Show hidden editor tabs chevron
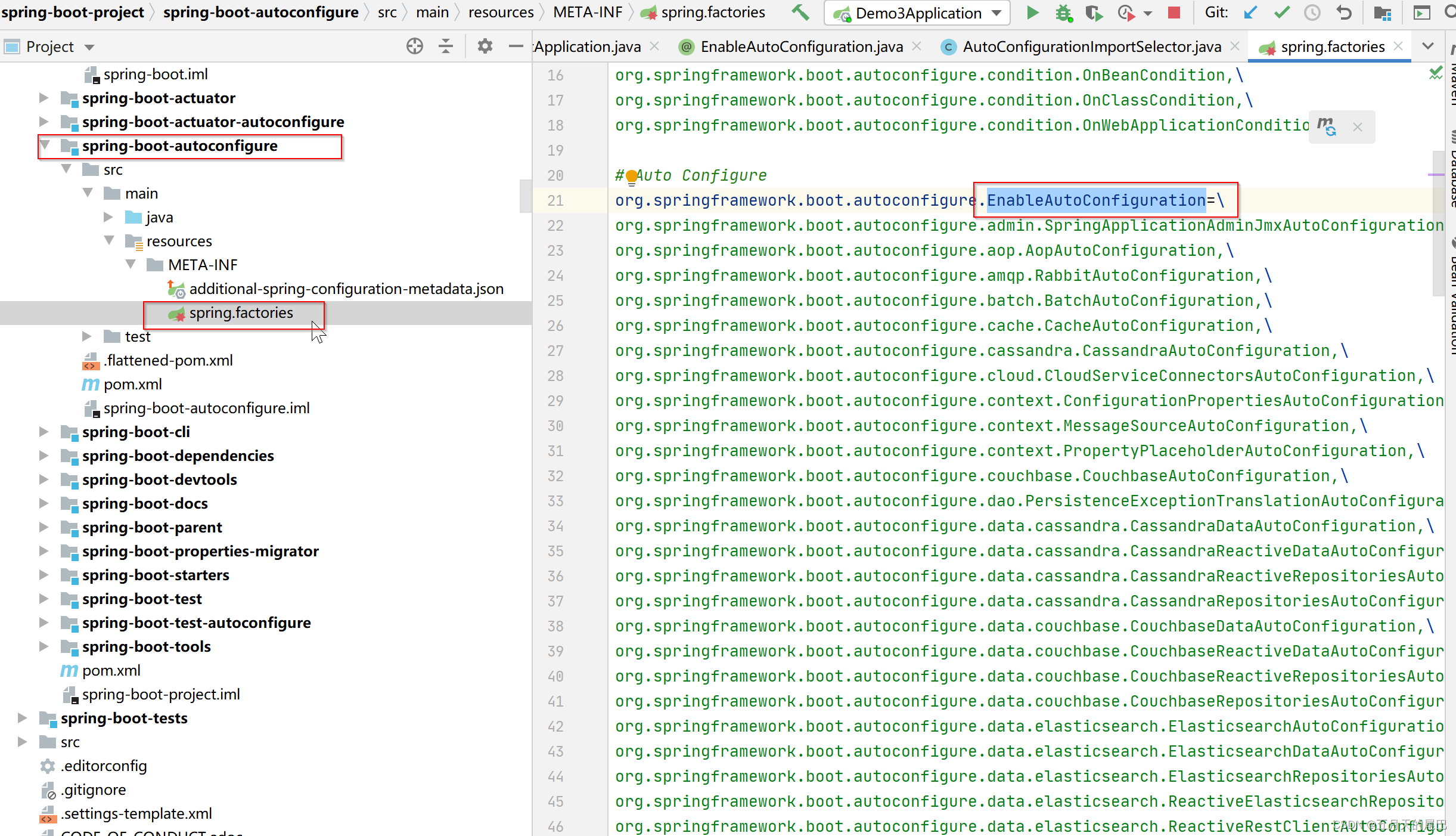Viewport: 1456px width, 836px height. tap(1428, 46)
